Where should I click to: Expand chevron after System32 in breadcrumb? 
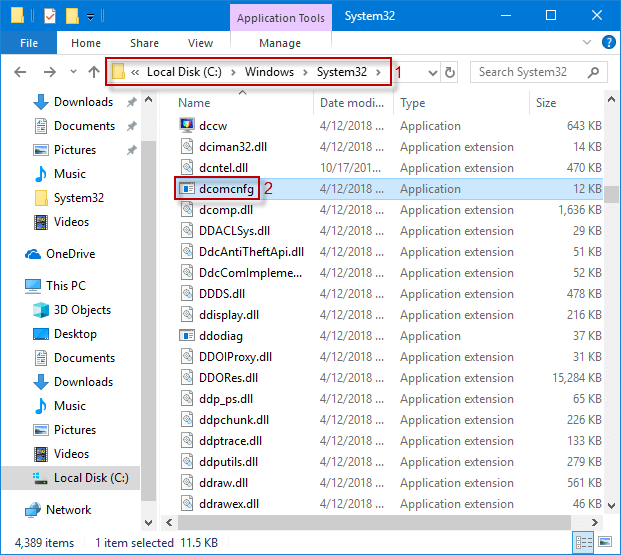pyautogui.click(x=379, y=72)
